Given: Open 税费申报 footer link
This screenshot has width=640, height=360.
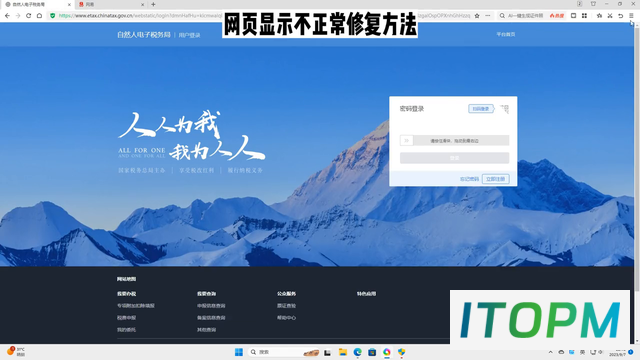Looking at the screenshot, I should click(x=127, y=318).
